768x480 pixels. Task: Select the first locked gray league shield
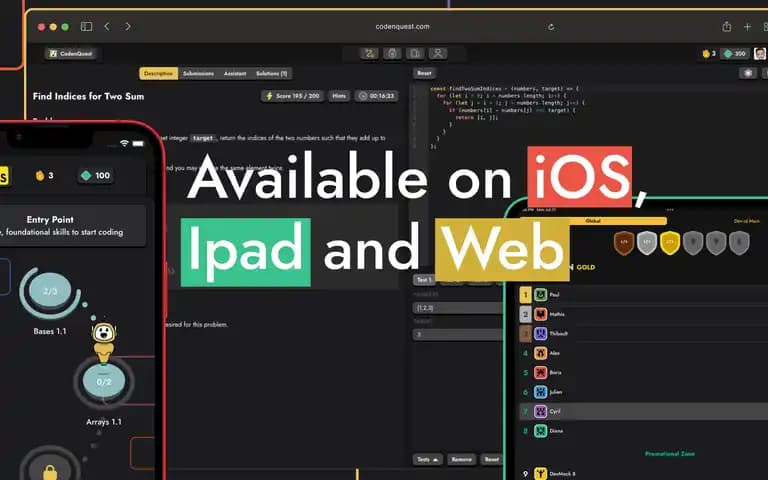(x=693, y=242)
